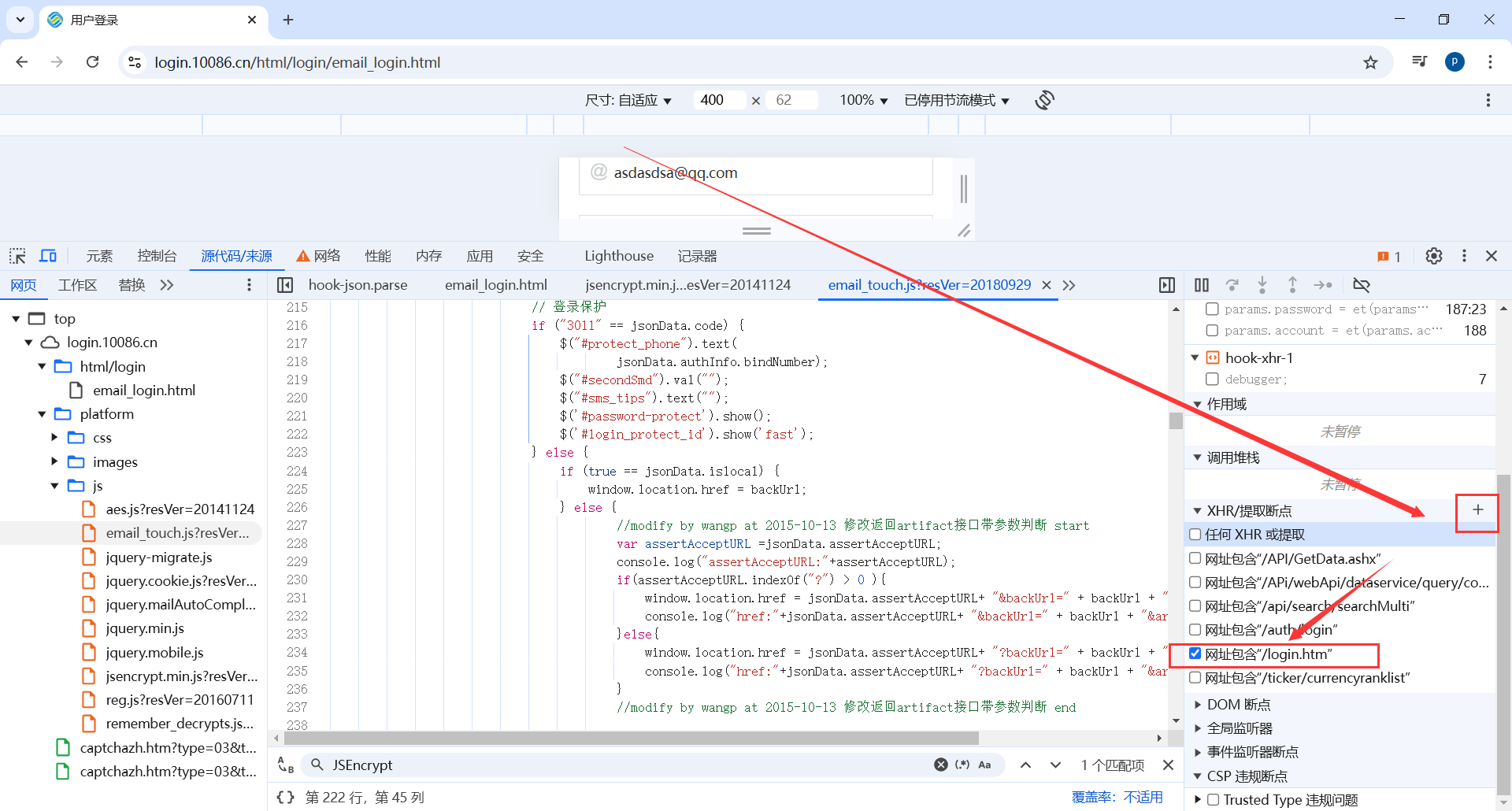This screenshot has width=1512, height=811.
Task: Open the issues counter badge
Action: 1389,257
